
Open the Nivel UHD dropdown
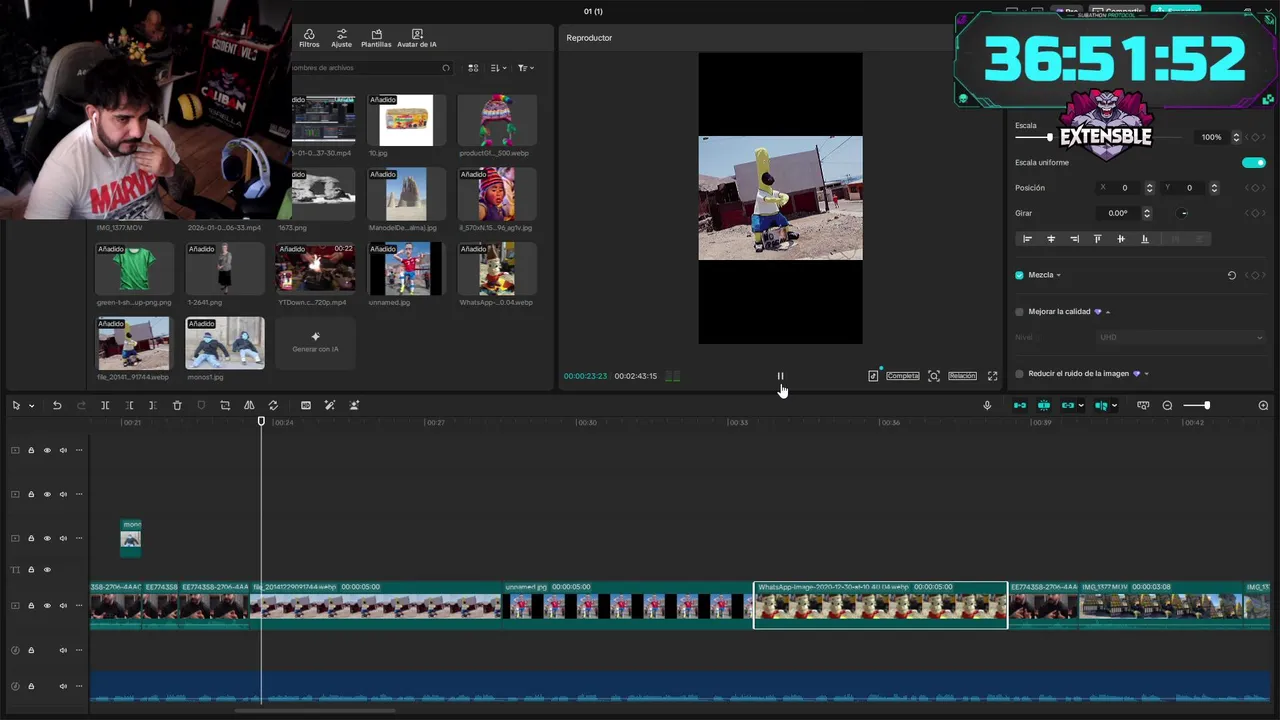tap(1181, 337)
